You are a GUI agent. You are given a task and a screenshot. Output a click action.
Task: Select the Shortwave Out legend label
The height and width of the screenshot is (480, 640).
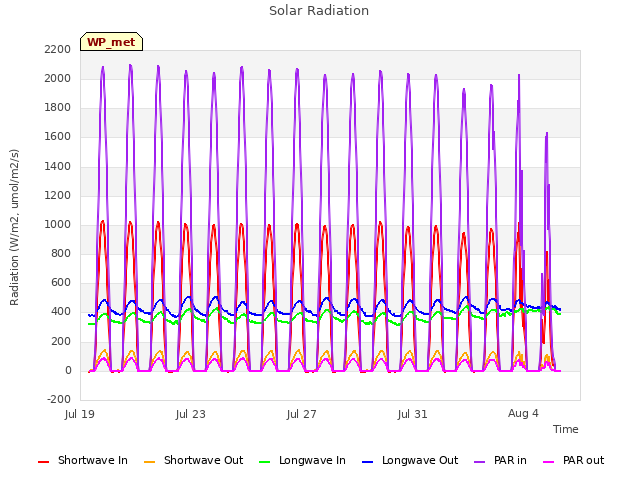pos(203,460)
